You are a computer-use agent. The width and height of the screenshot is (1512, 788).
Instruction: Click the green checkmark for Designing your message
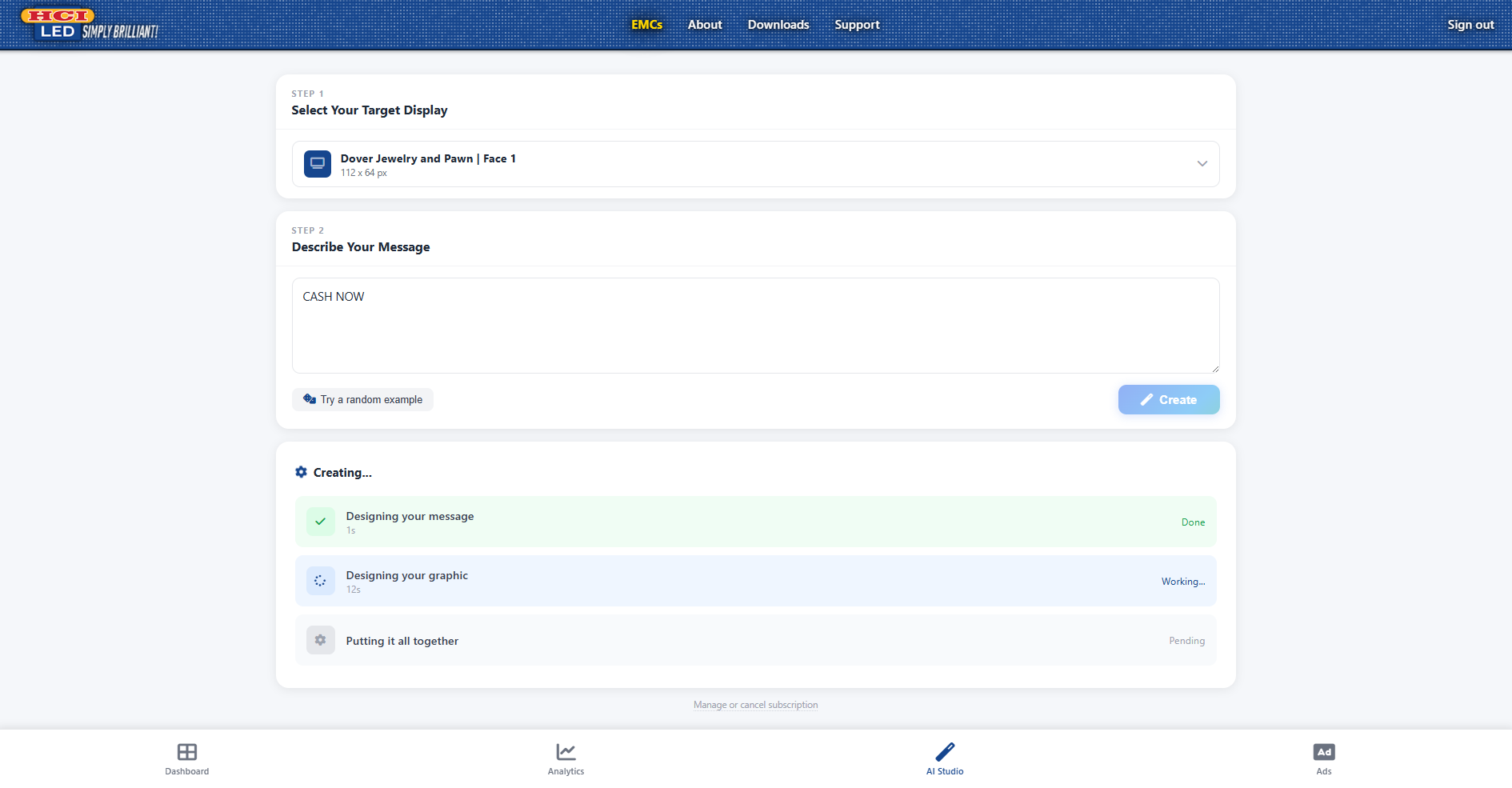320,522
